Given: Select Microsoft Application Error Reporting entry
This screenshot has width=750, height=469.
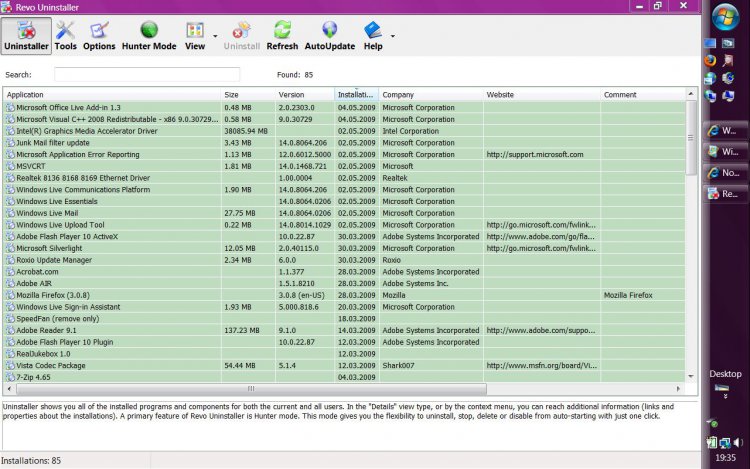Looking at the screenshot, I should click(x=77, y=154).
